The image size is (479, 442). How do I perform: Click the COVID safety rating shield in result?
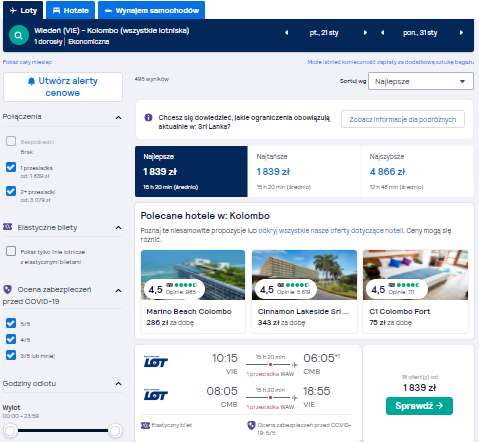pyautogui.click(x=251, y=425)
